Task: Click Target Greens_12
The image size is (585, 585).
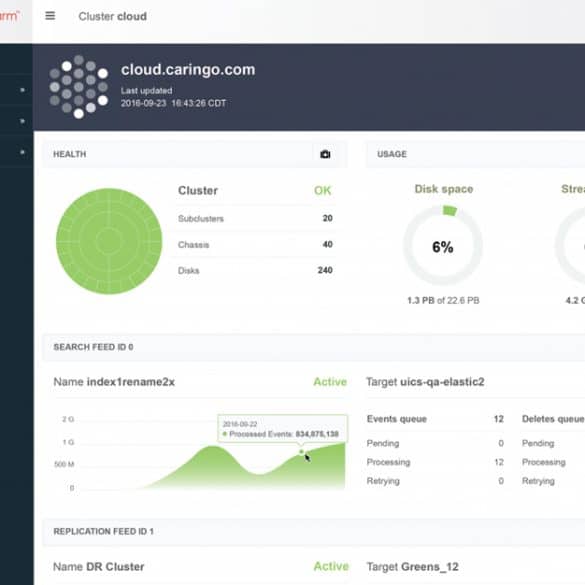Action: coord(412,567)
